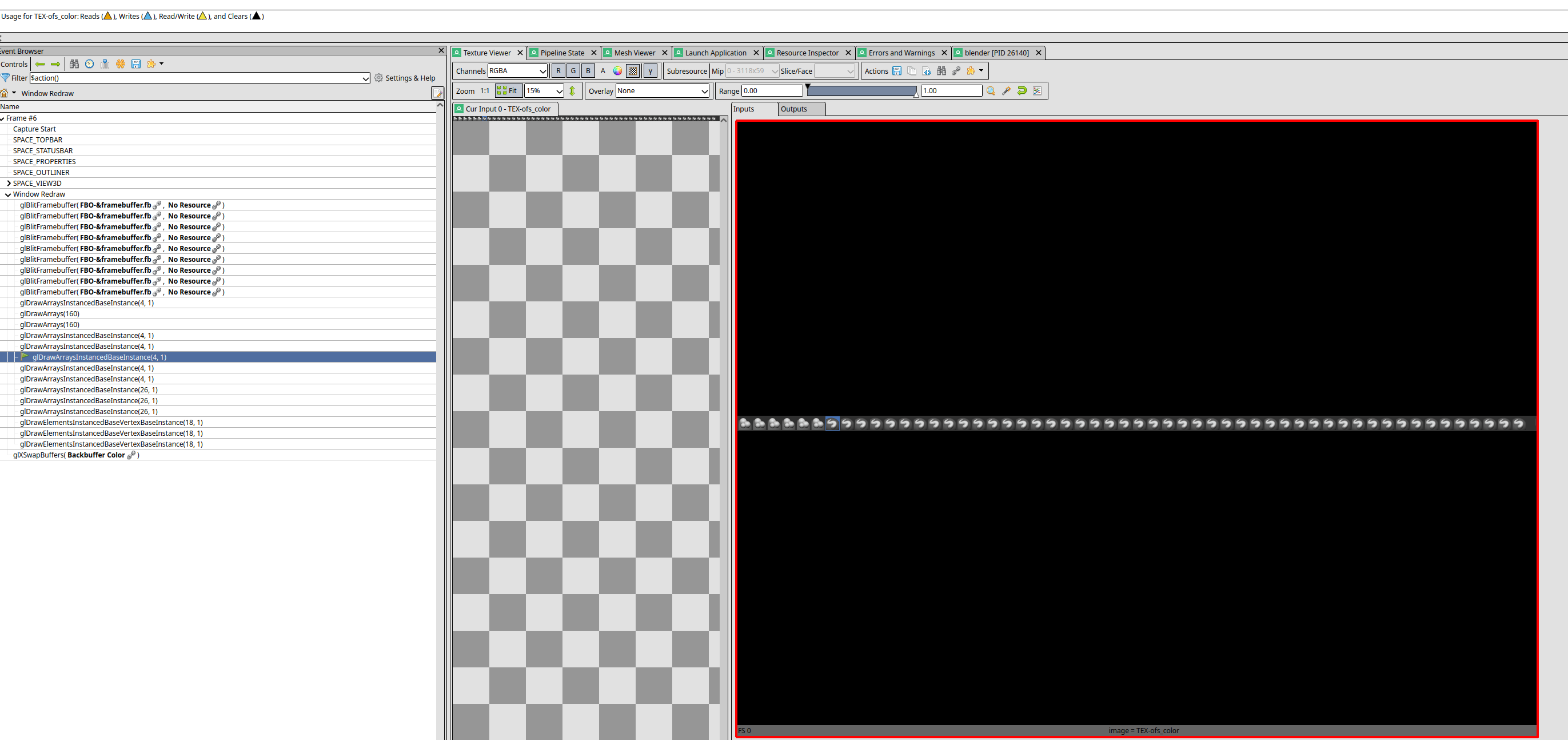Click the green flip vertical arrow button
1568x740 pixels.
(x=572, y=91)
